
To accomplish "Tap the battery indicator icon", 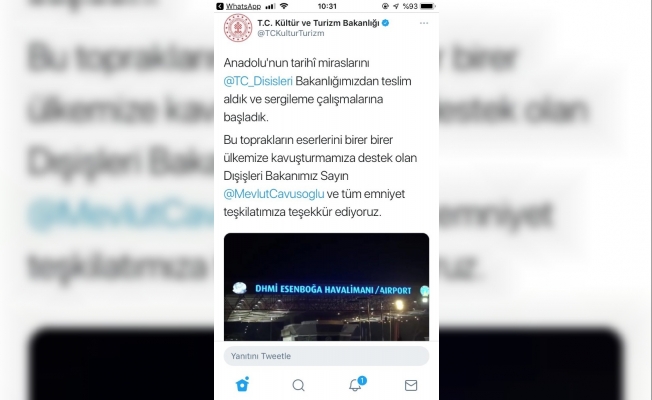I will point(427,6).
